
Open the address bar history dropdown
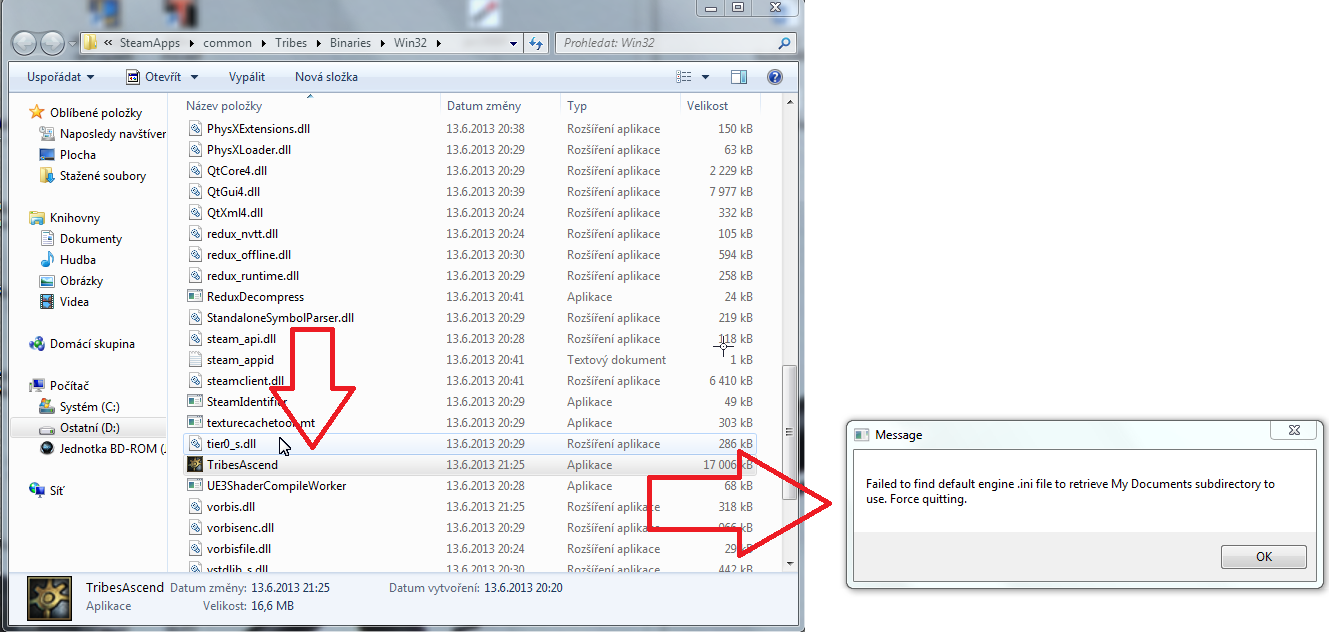(x=513, y=43)
